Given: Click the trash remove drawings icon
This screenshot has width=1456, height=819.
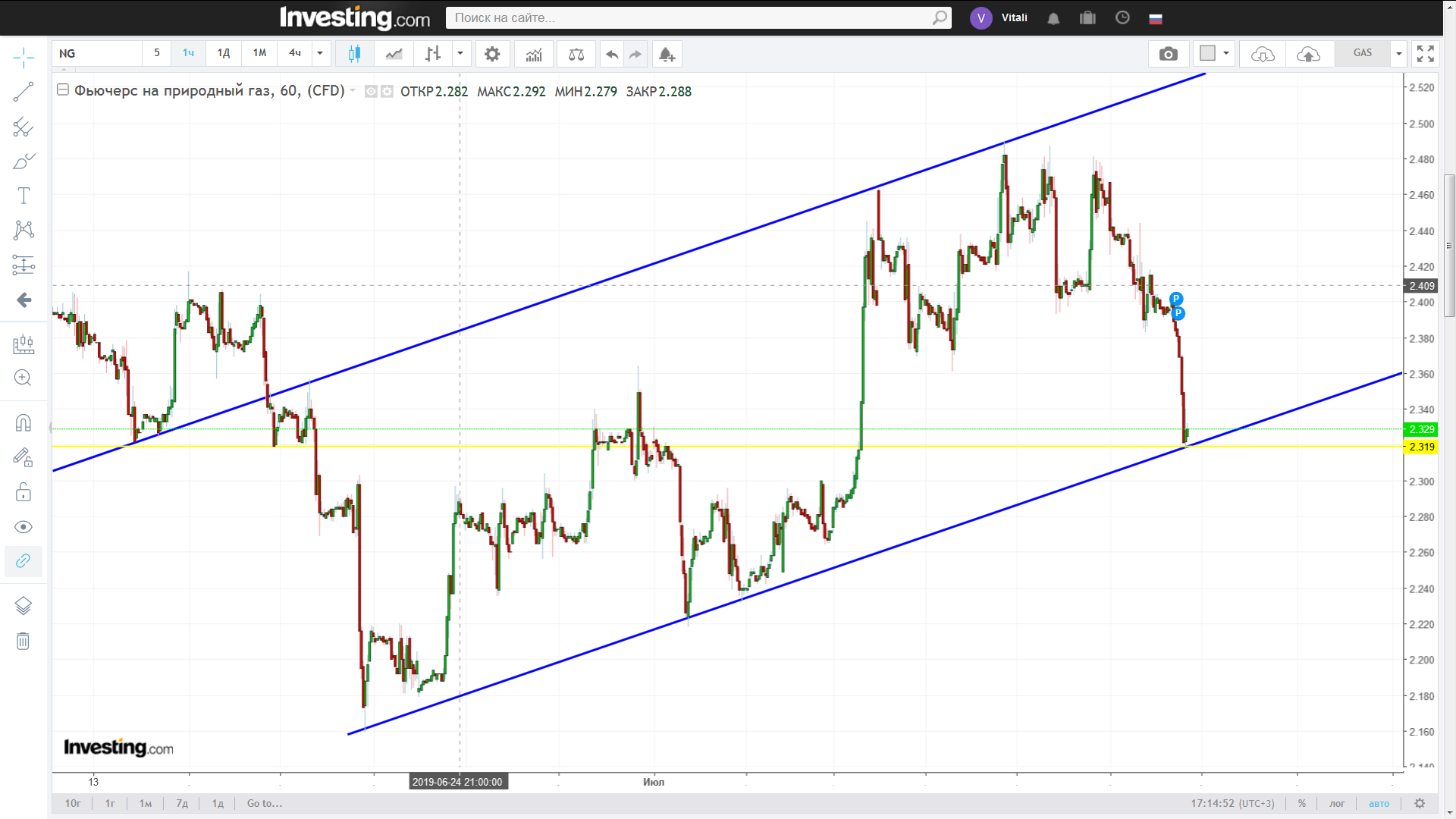Looking at the screenshot, I should [24, 642].
